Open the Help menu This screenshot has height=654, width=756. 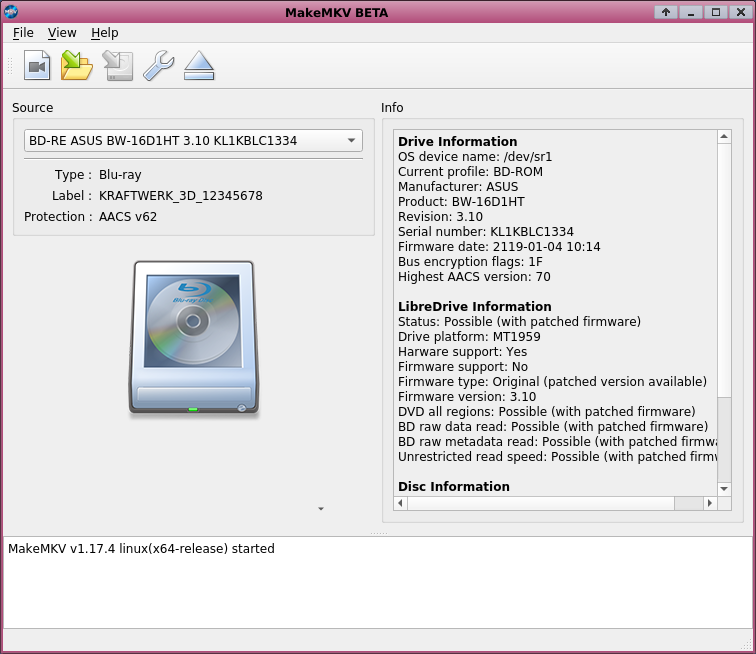105,33
